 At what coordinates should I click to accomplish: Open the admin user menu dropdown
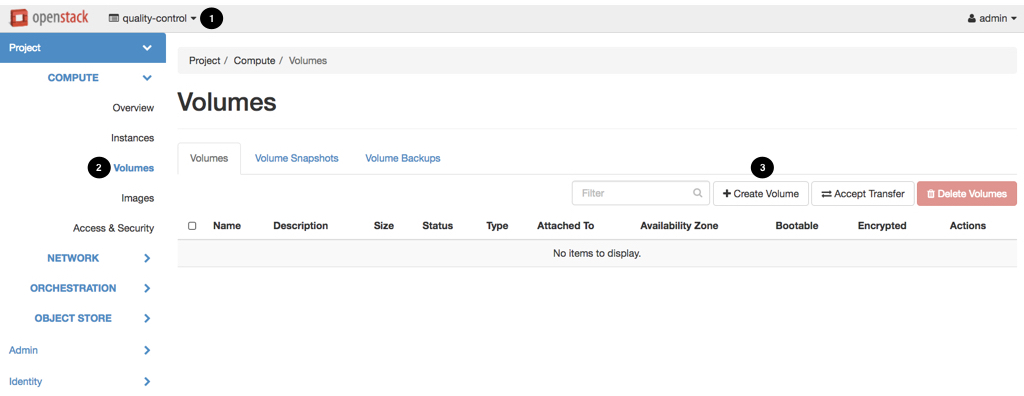click(x=991, y=19)
